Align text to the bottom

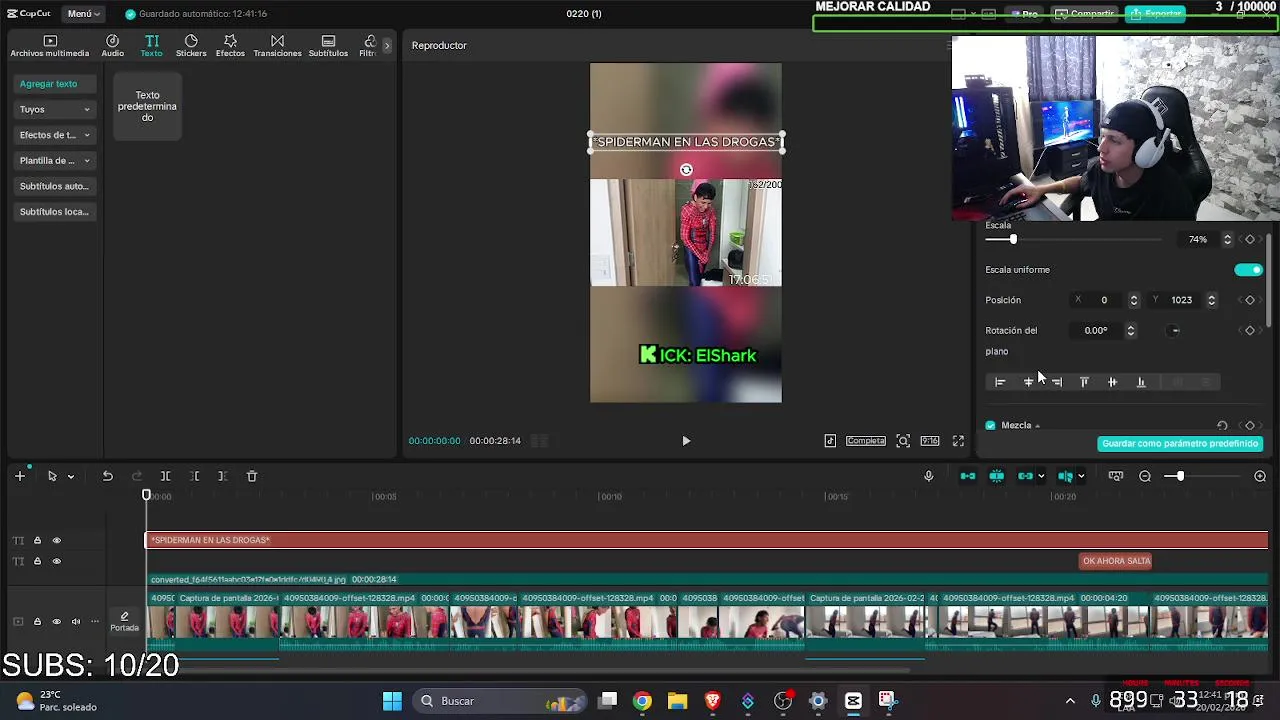click(x=1140, y=382)
